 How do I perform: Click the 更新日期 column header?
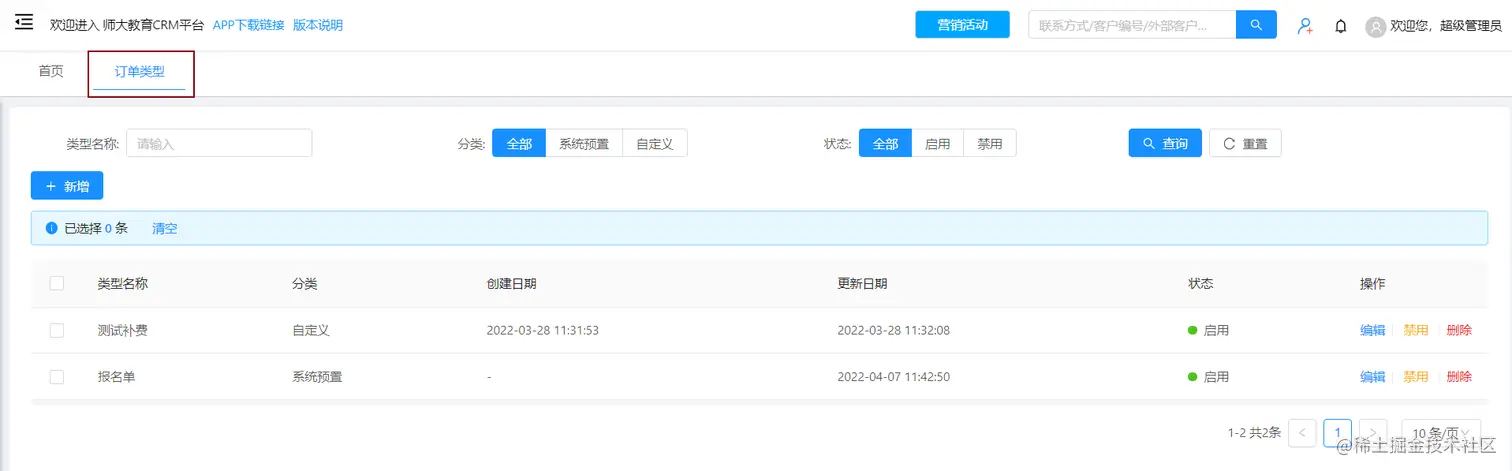coord(862,283)
